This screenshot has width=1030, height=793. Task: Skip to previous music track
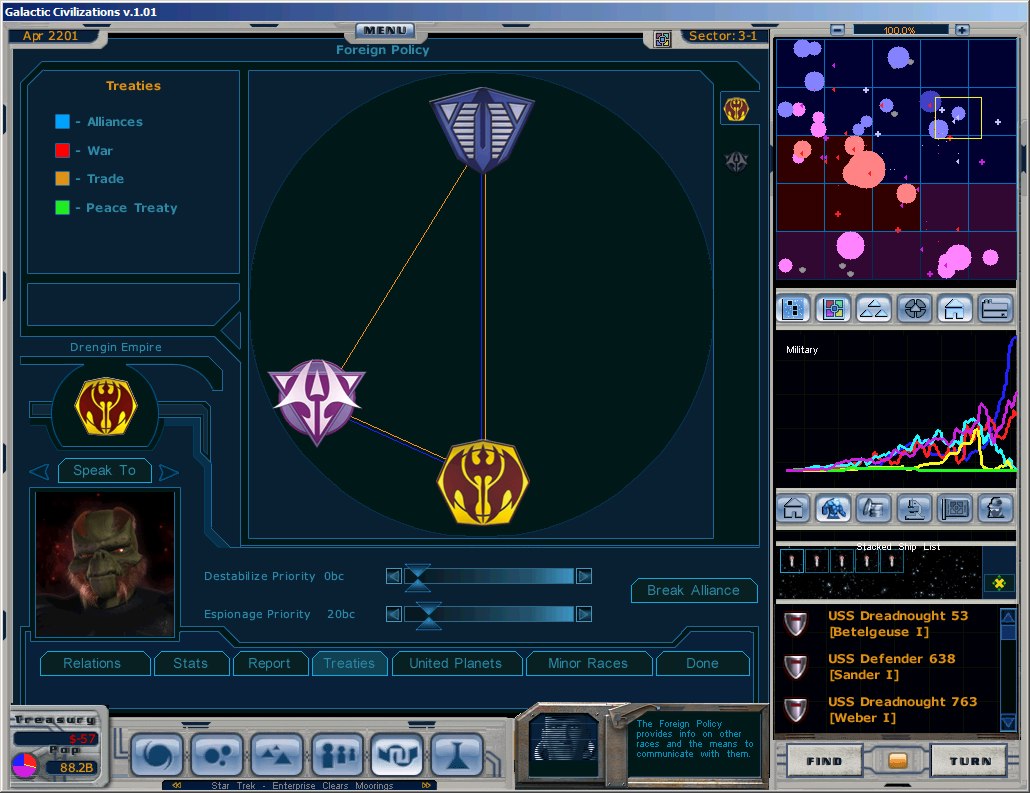177,785
